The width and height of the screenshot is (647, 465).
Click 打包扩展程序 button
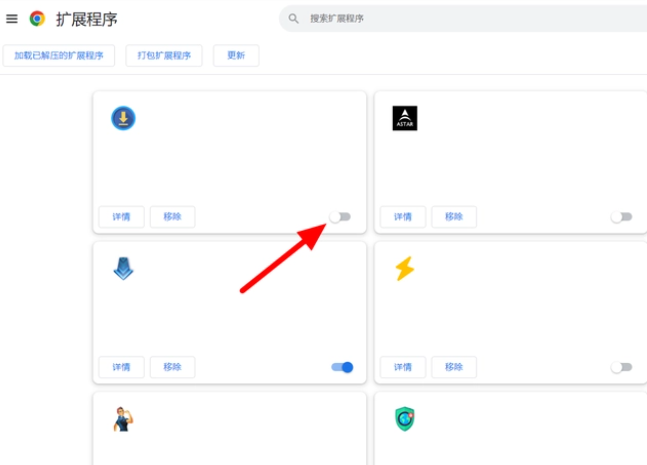click(x=164, y=55)
